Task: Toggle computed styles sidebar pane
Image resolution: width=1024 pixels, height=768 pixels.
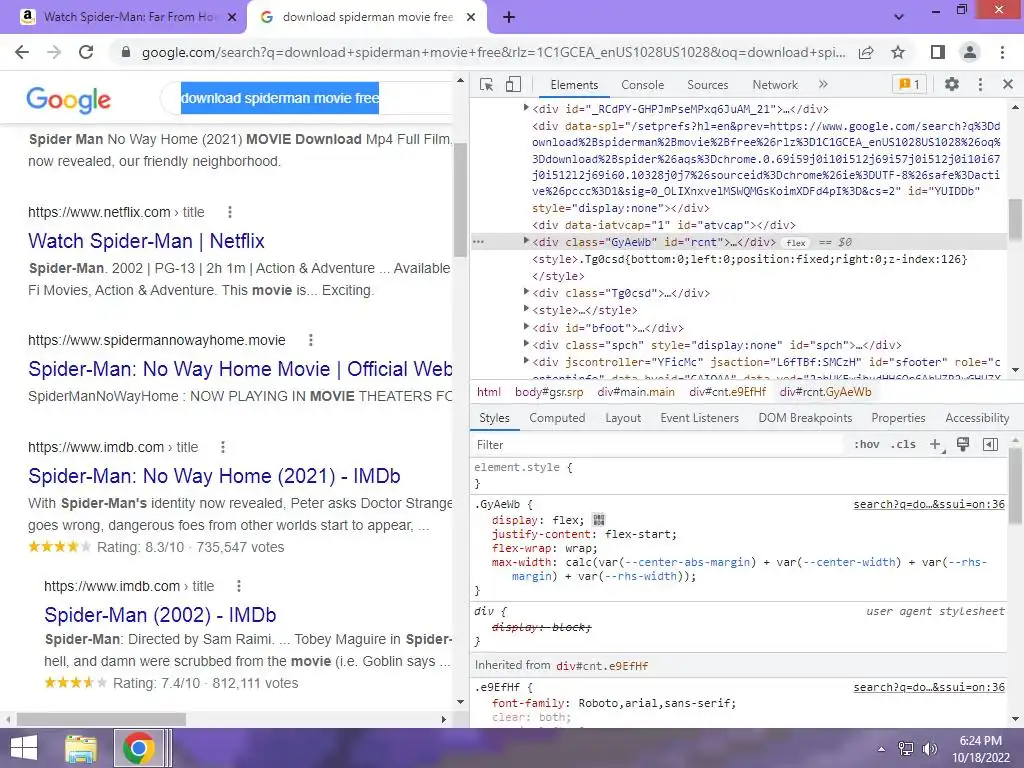Action: 990,445
